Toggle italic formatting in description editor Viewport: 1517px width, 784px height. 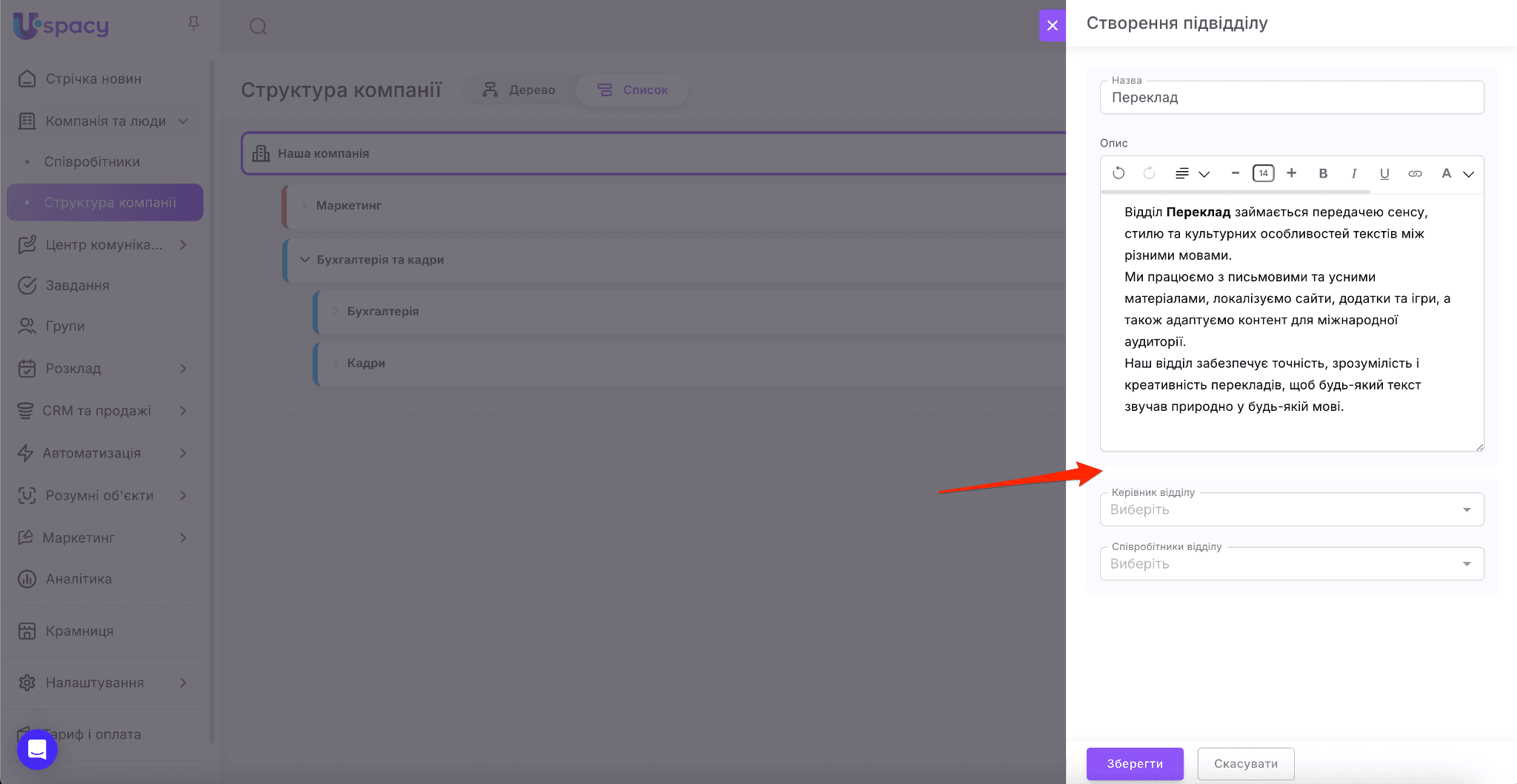pos(1353,173)
